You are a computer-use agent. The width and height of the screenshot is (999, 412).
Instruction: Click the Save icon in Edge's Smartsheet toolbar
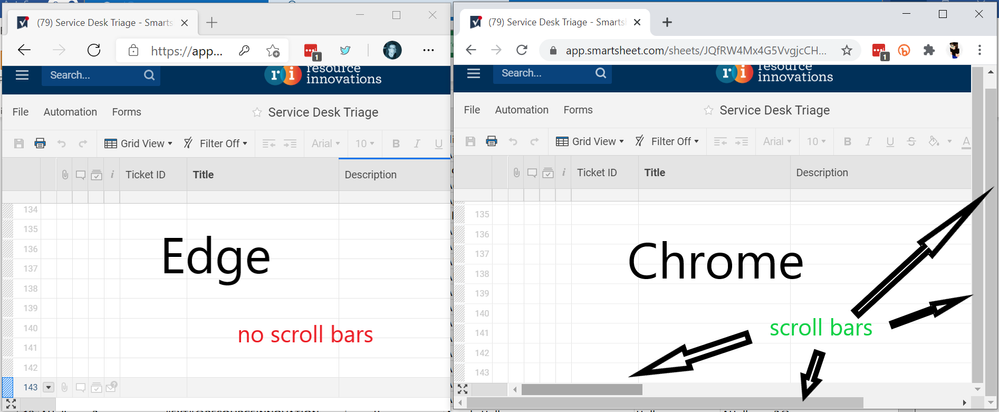(19, 143)
